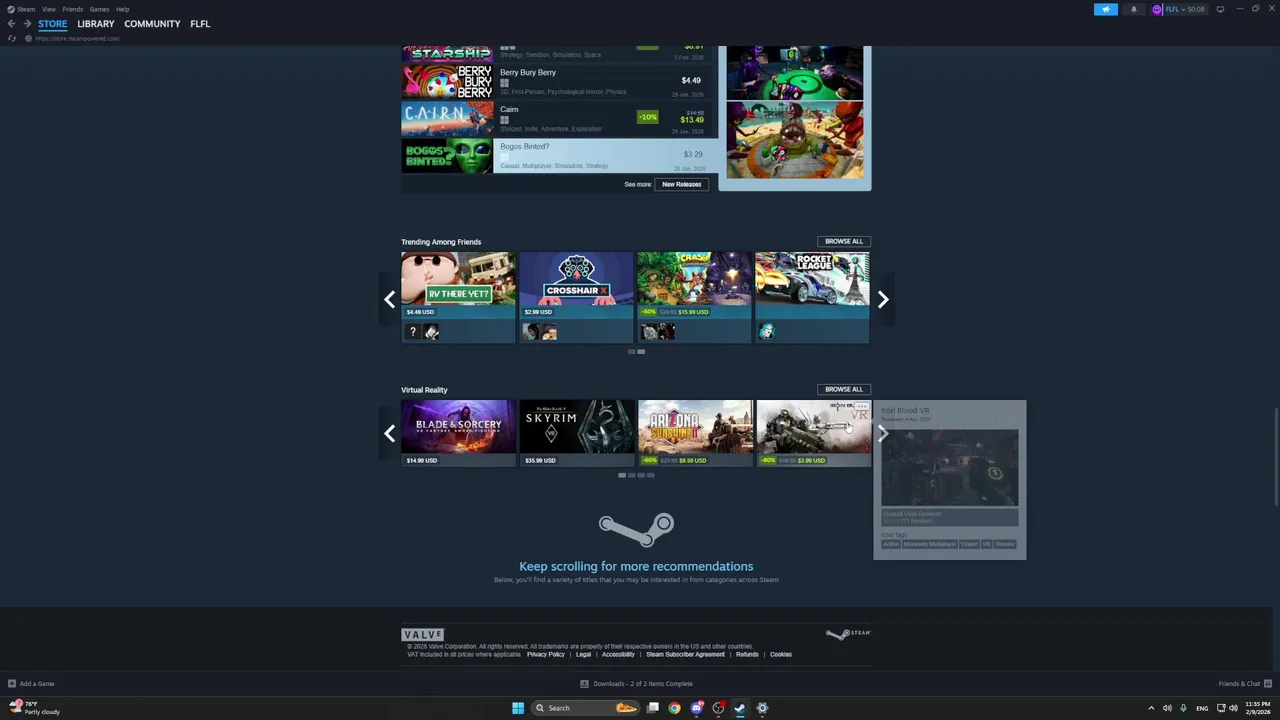Show next Trending Among Friends games
Screen dimensions: 1280x720
tap(883, 299)
